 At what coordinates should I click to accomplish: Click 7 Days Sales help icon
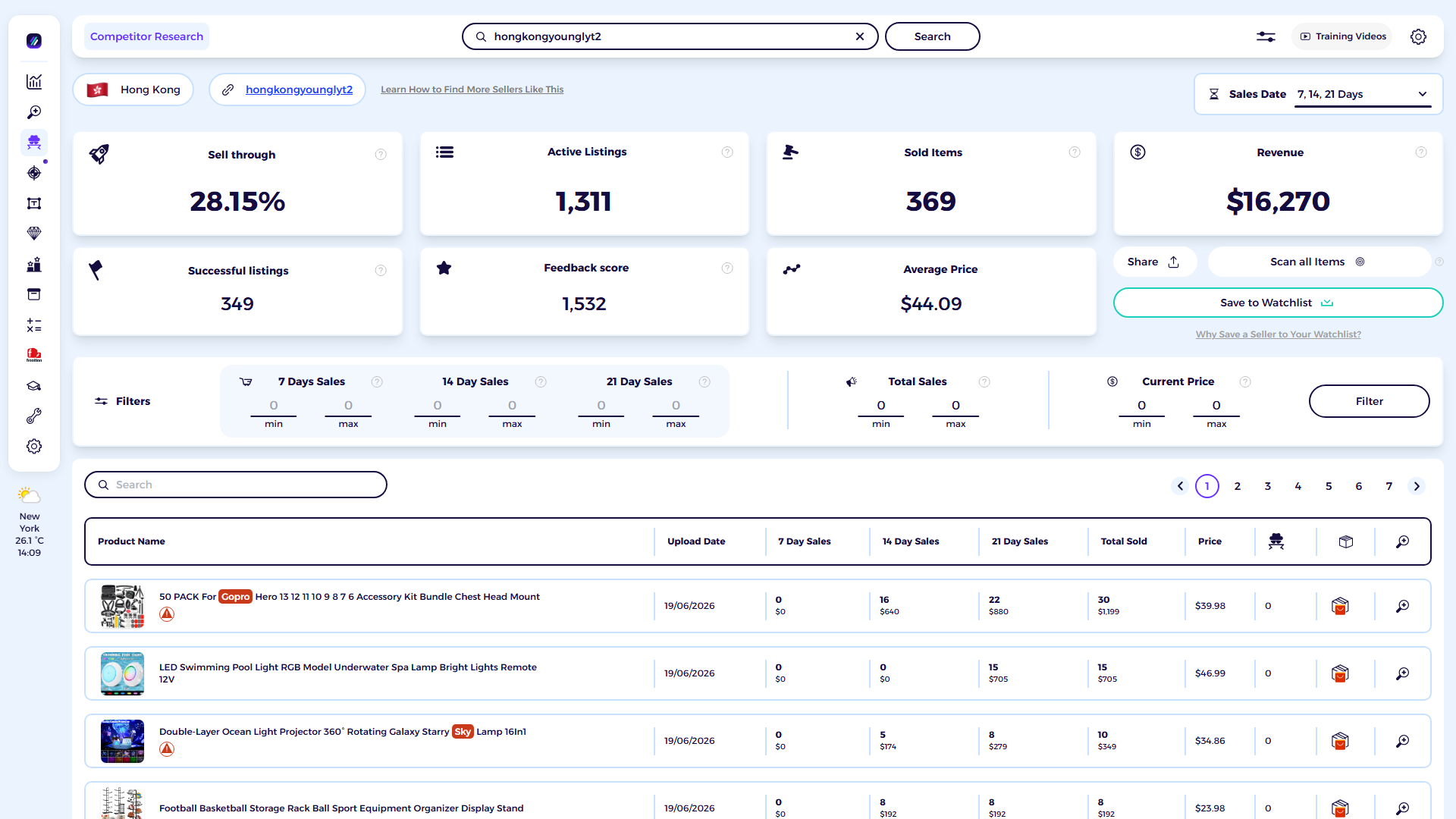tap(377, 382)
